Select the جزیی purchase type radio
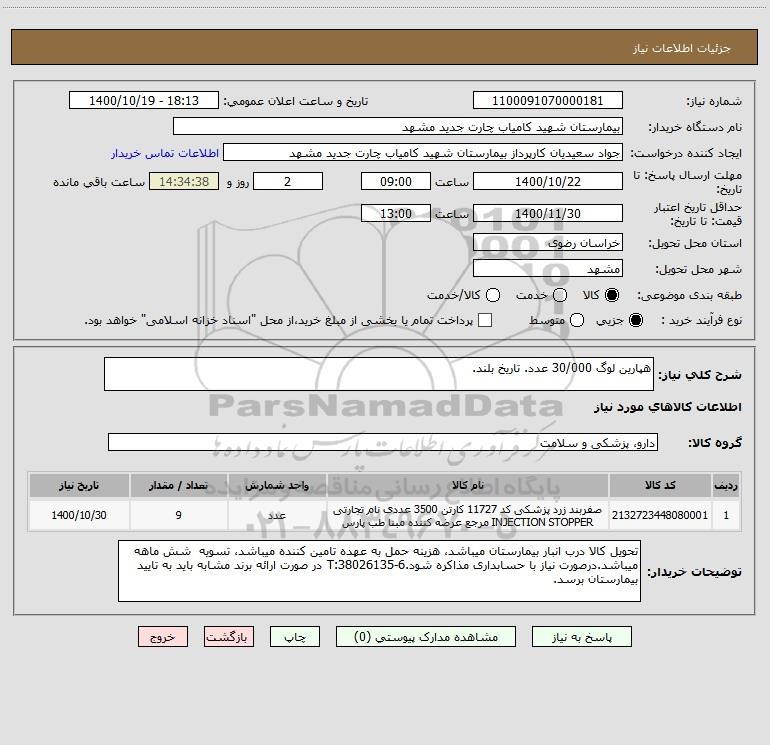This screenshot has width=770, height=745. point(636,320)
